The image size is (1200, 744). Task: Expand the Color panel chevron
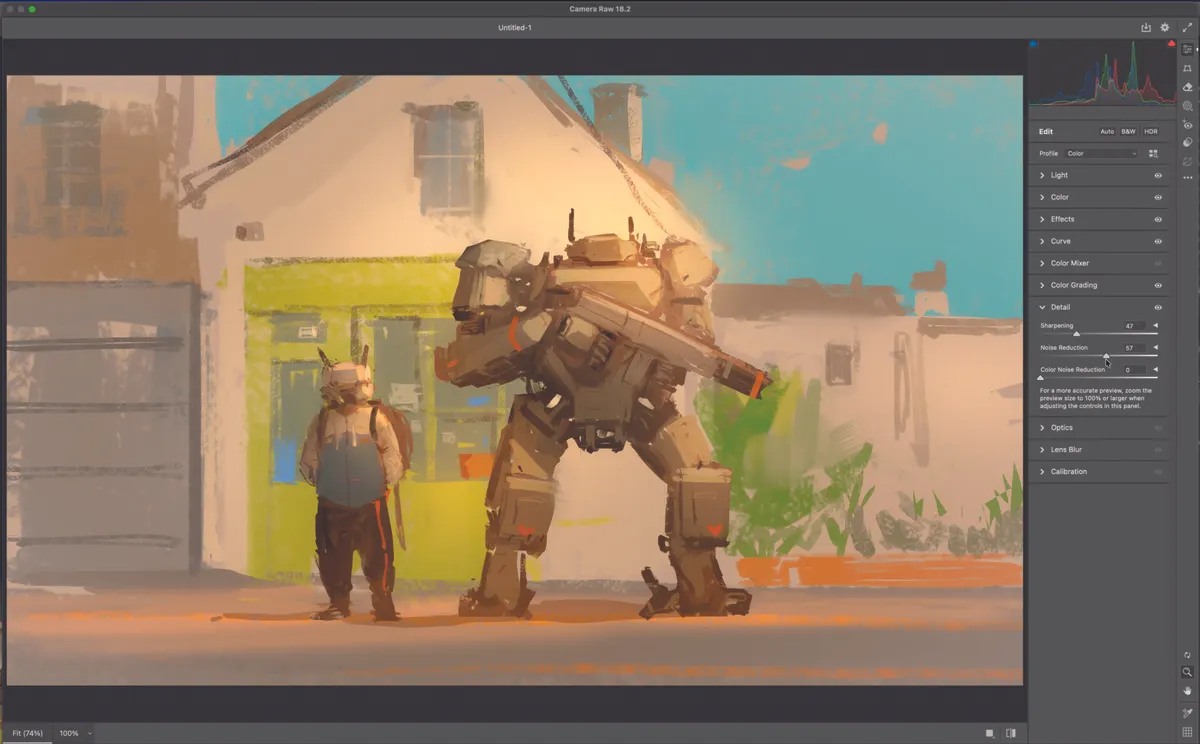(1042, 197)
